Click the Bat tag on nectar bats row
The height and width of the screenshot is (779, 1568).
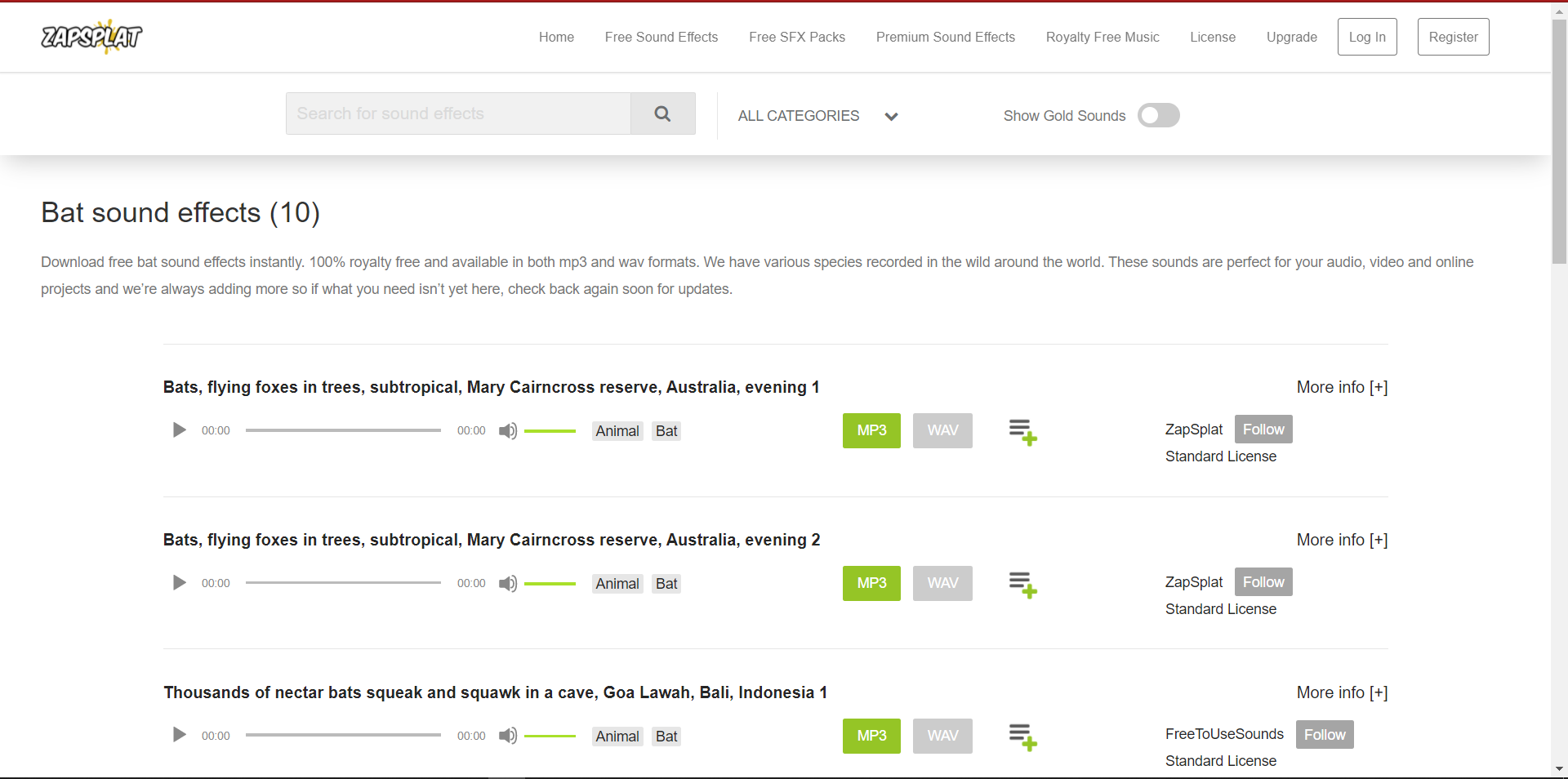[666, 737]
